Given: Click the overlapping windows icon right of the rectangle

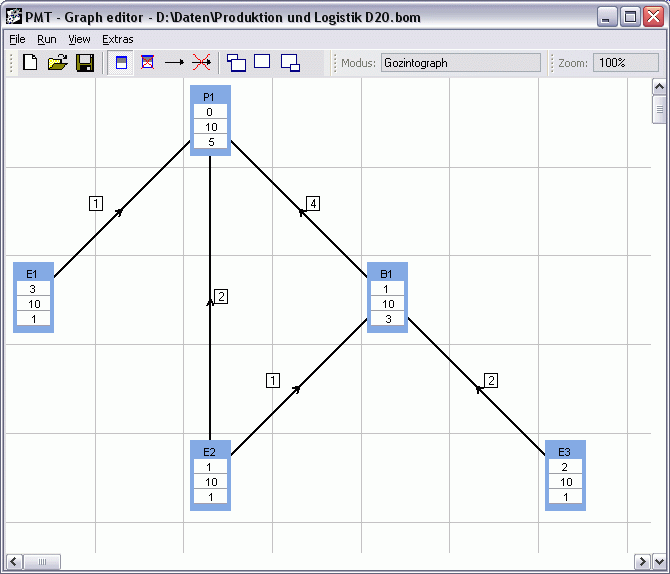Looking at the screenshot, I should (x=291, y=63).
